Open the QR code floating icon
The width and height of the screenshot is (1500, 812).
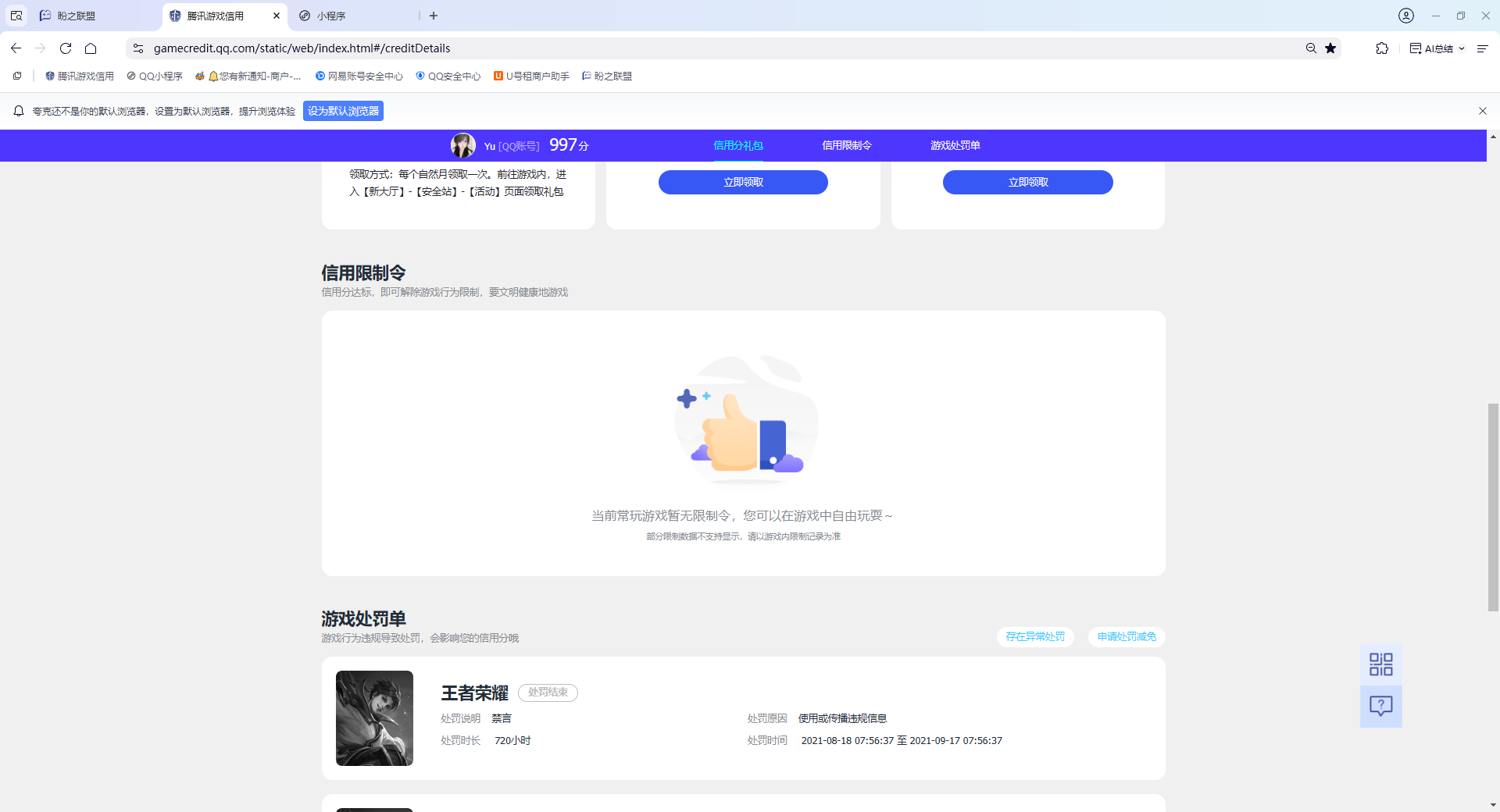click(1381, 664)
